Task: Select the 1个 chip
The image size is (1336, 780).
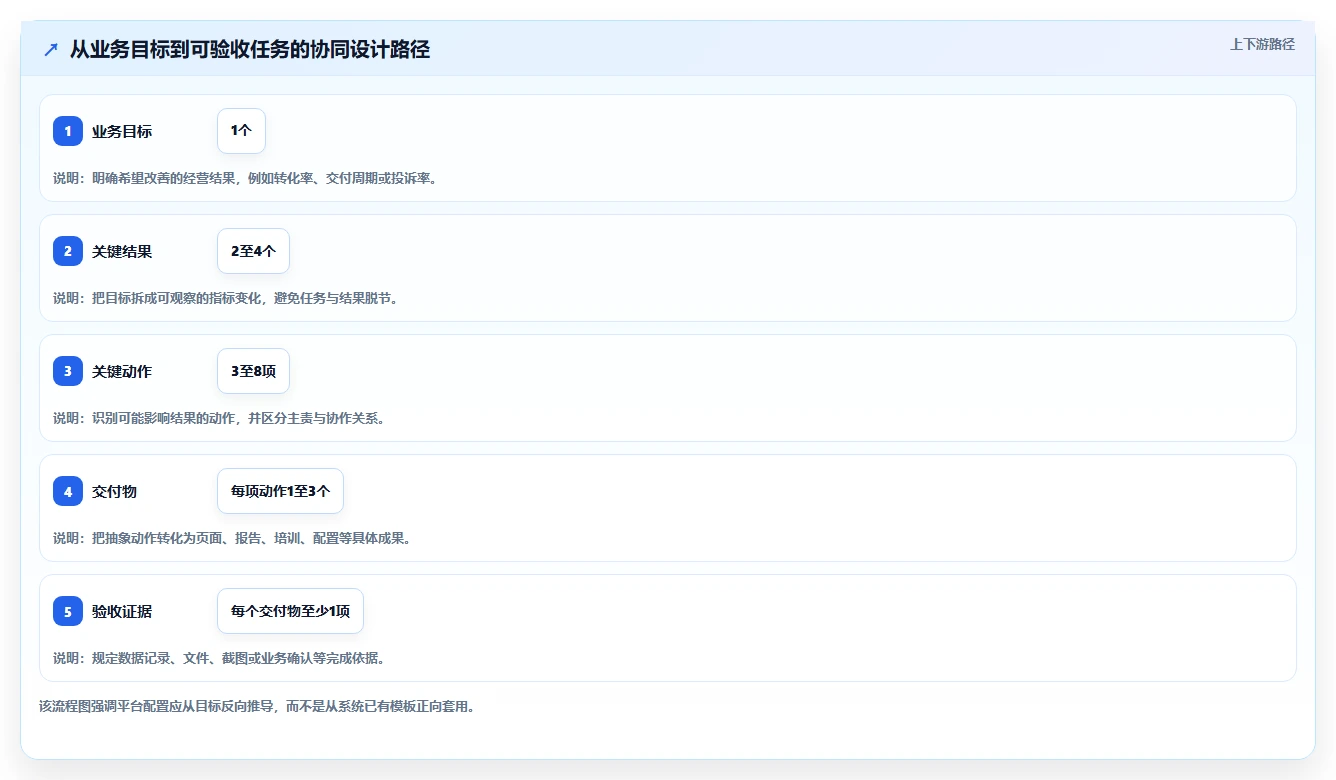Action: (241, 131)
